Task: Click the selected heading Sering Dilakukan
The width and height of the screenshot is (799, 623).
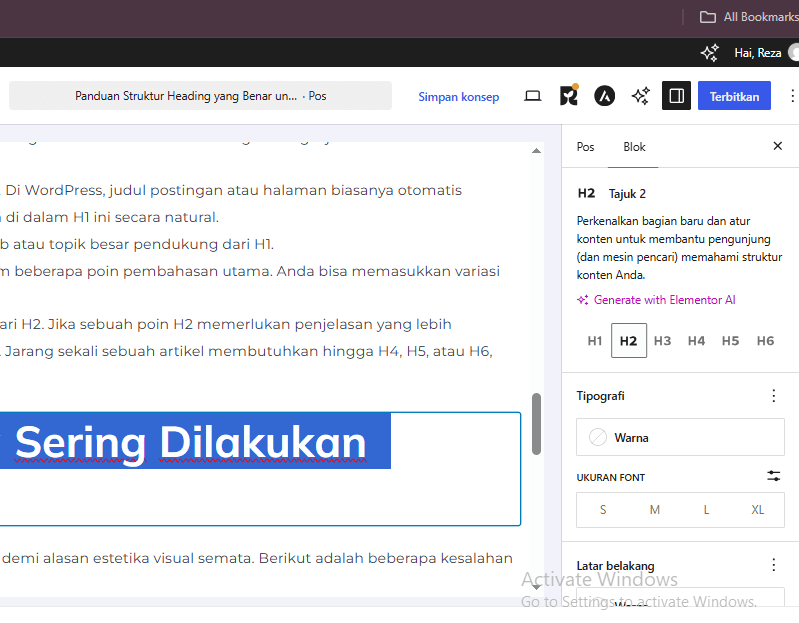Action: [x=191, y=442]
